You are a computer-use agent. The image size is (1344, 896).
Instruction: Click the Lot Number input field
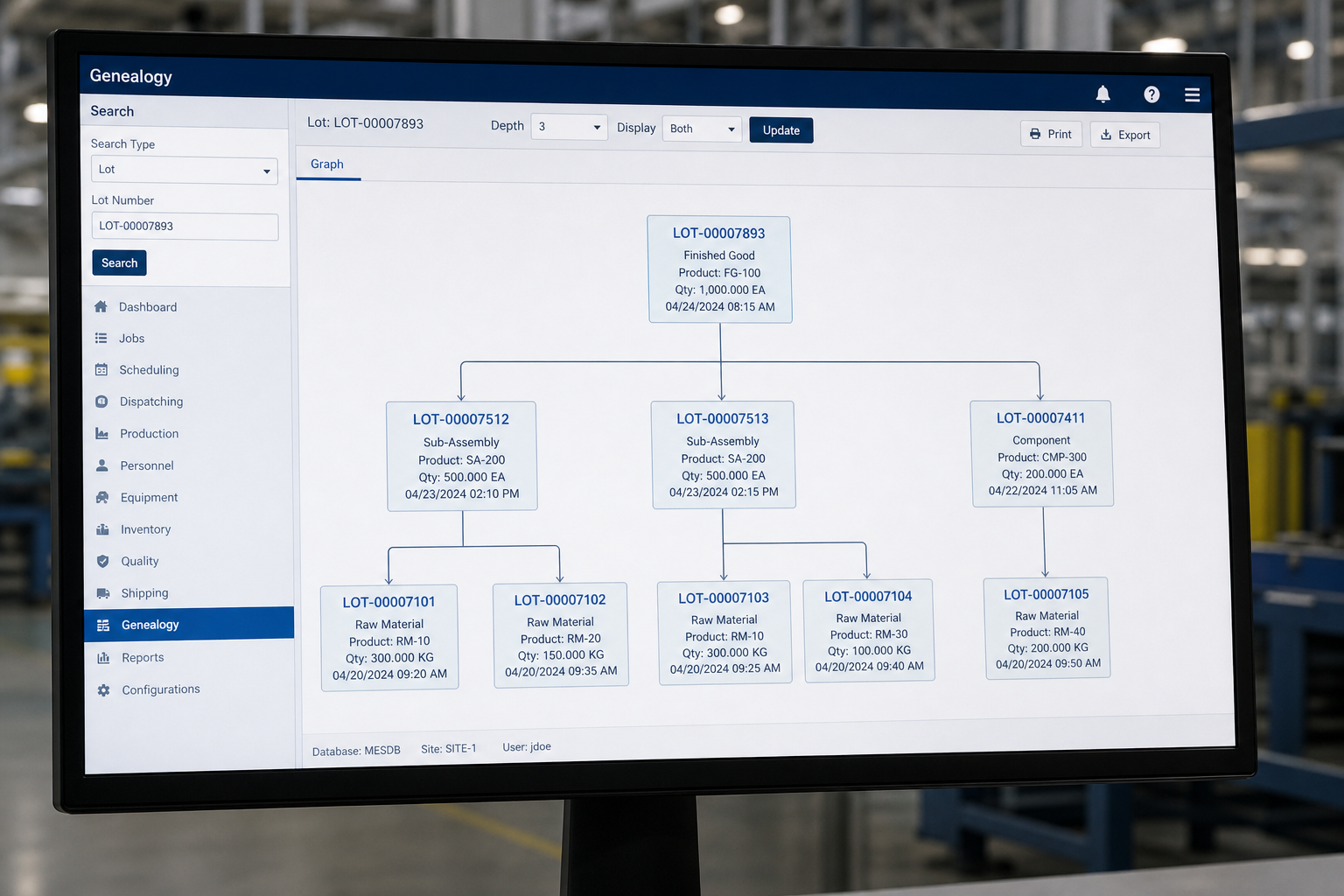tap(185, 227)
